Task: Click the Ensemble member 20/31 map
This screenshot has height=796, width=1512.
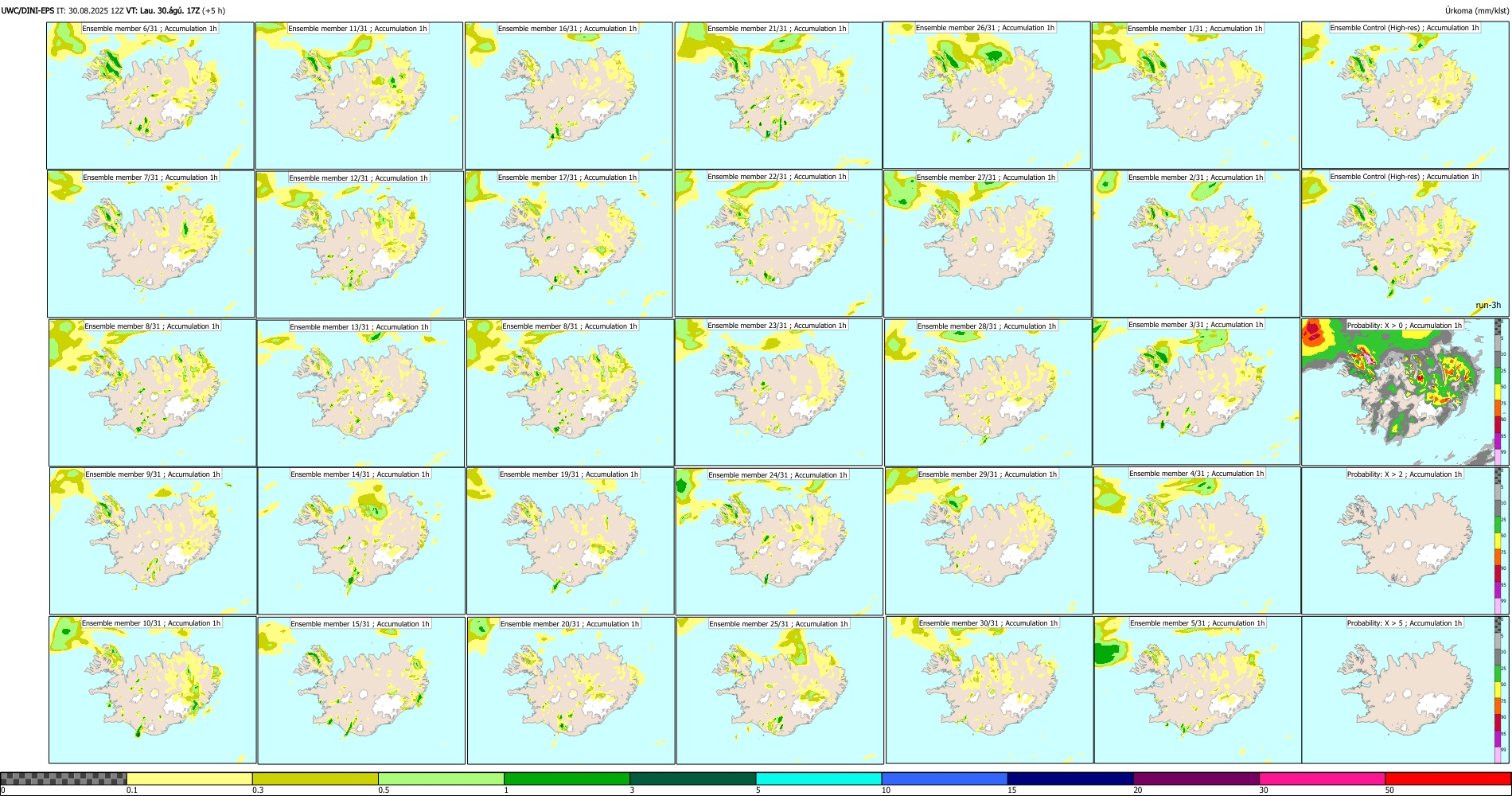Action: [x=571, y=690]
